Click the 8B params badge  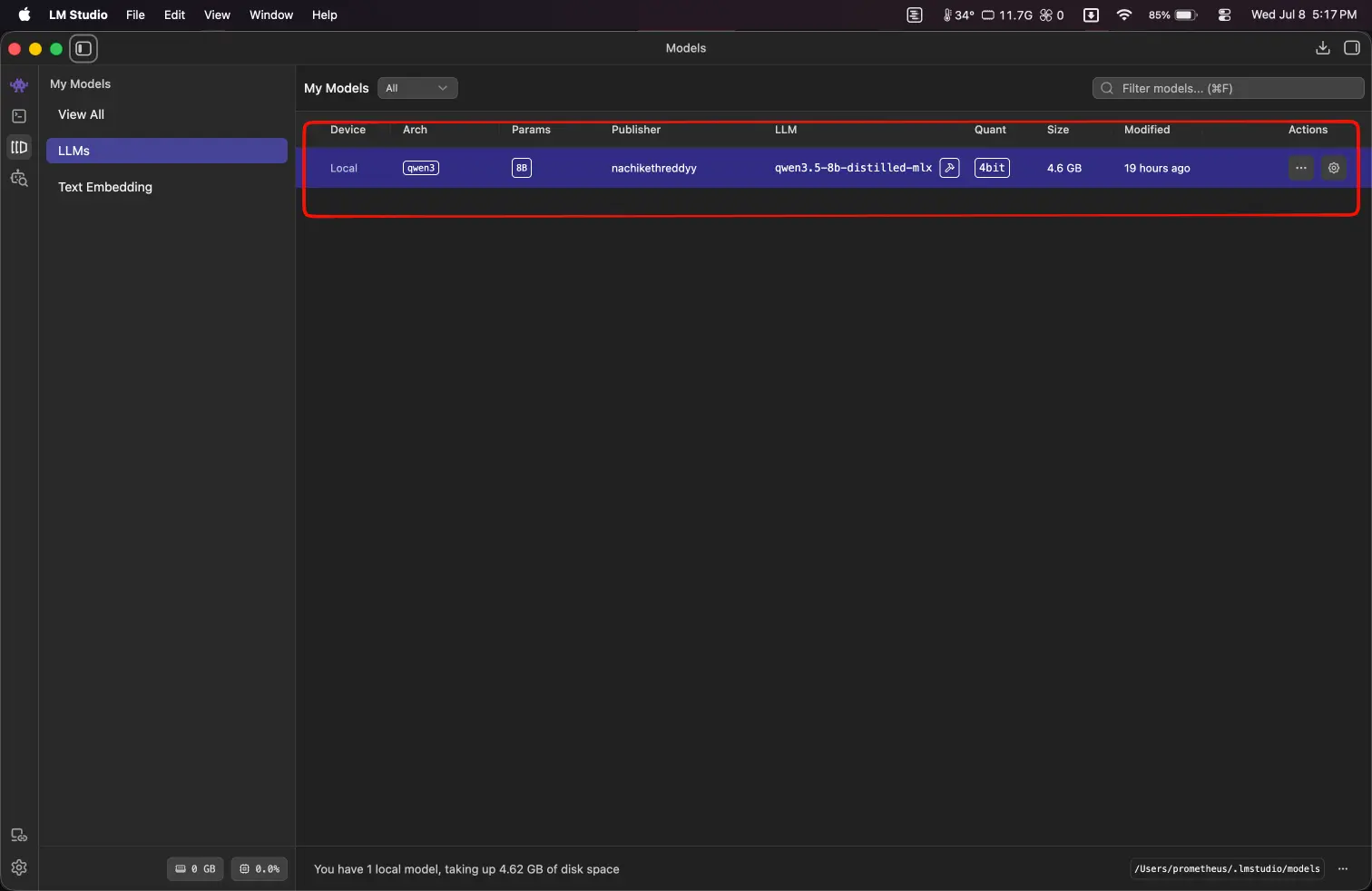tap(522, 168)
